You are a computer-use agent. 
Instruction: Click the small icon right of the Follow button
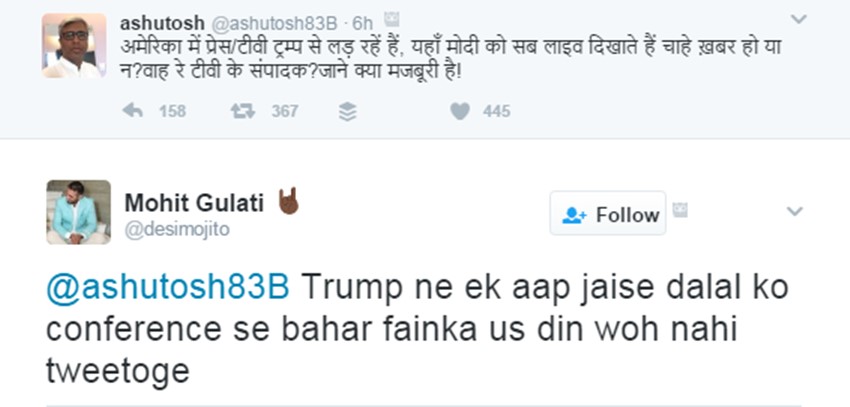click(x=680, y=209)
